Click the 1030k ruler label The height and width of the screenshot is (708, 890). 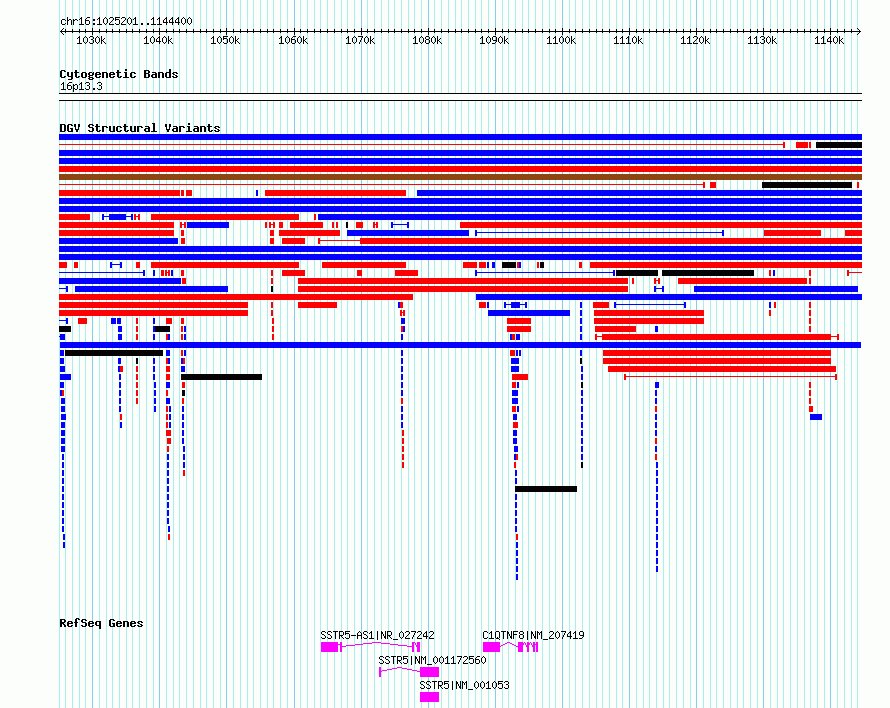tap(91, 40)
